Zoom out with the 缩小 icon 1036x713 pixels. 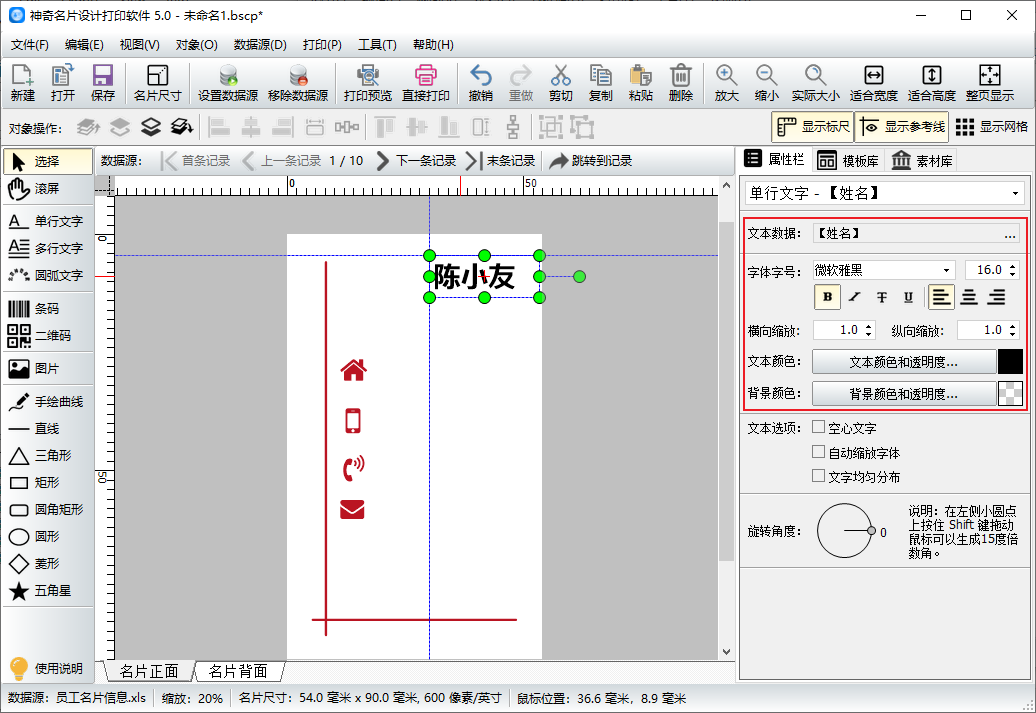[766, 83]
